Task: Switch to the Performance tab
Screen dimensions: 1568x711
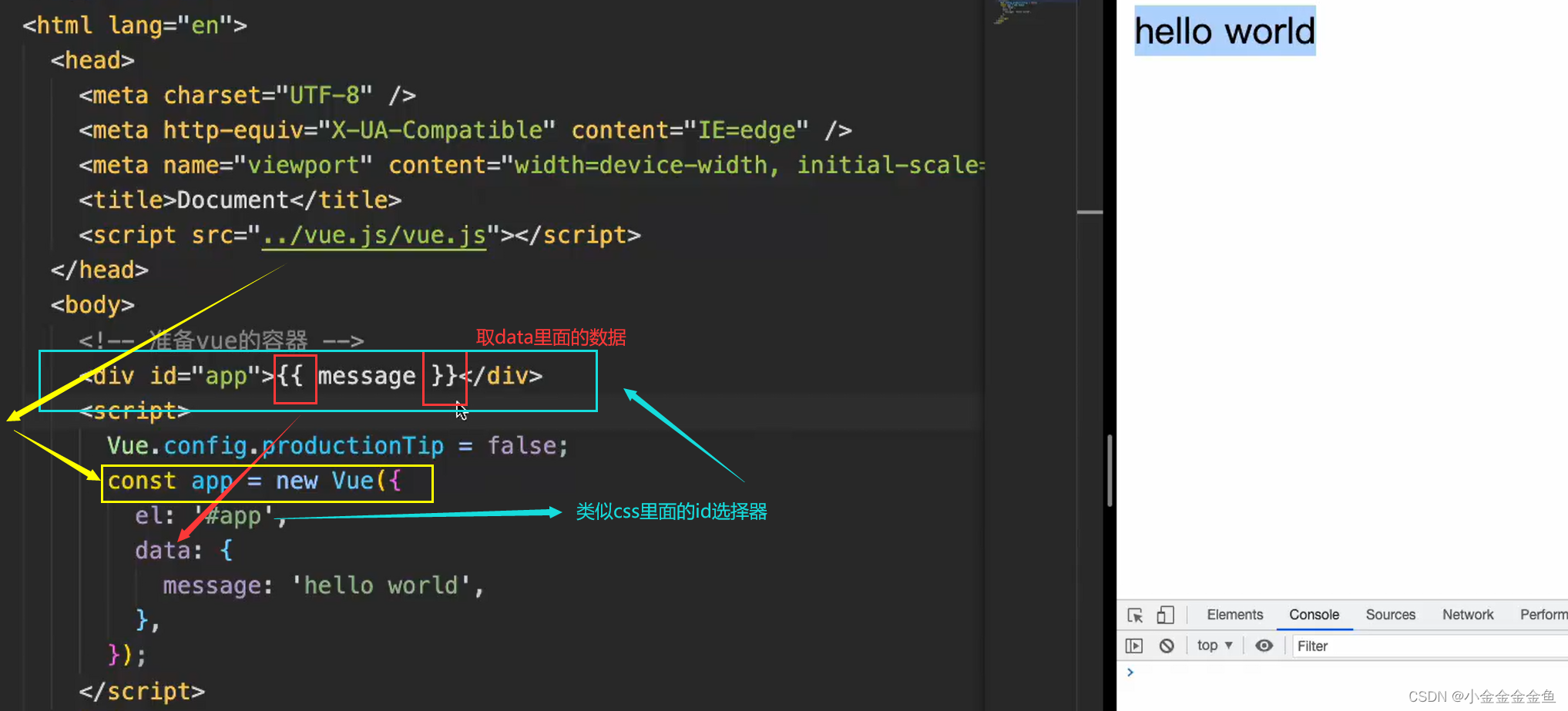Action: coord(1543,615)
